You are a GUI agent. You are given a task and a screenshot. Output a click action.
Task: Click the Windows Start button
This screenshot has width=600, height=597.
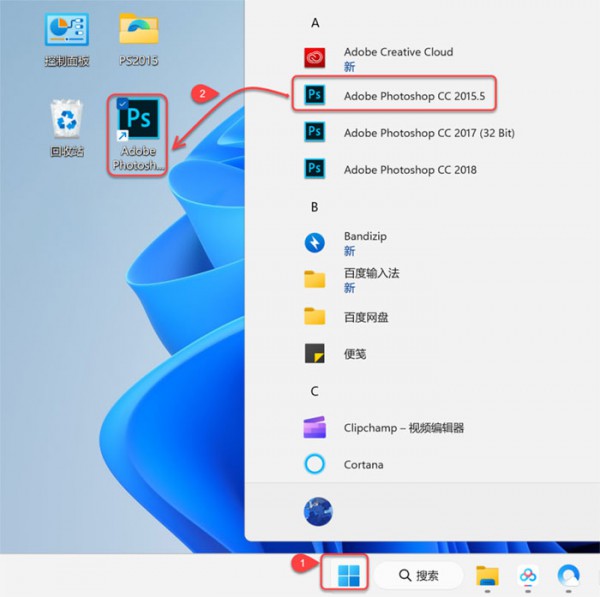pyautogui.click(x=349, y=575)
